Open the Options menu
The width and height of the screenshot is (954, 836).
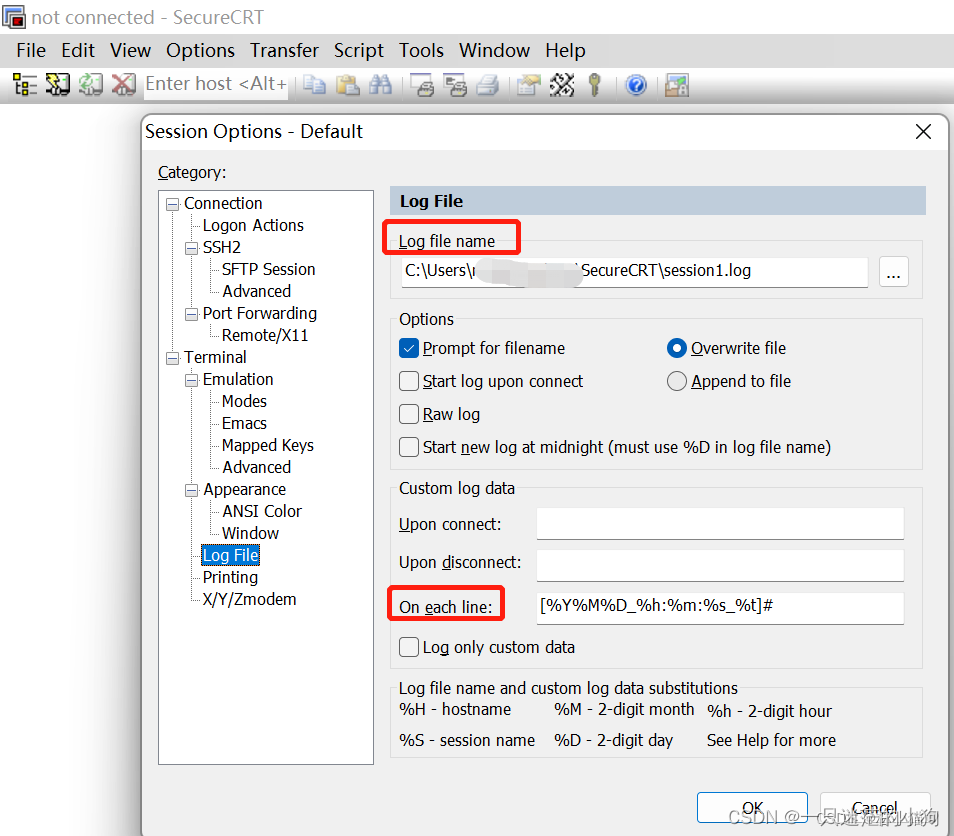(200, 51)
